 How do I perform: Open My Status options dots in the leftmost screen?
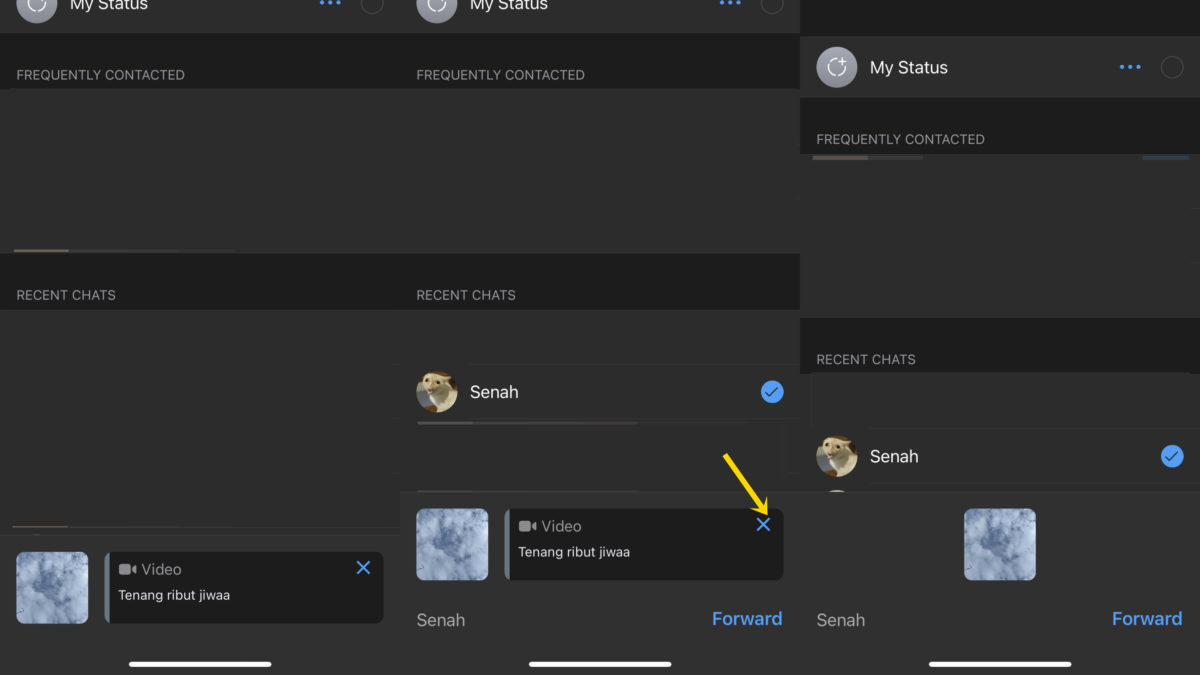[330, 4]
